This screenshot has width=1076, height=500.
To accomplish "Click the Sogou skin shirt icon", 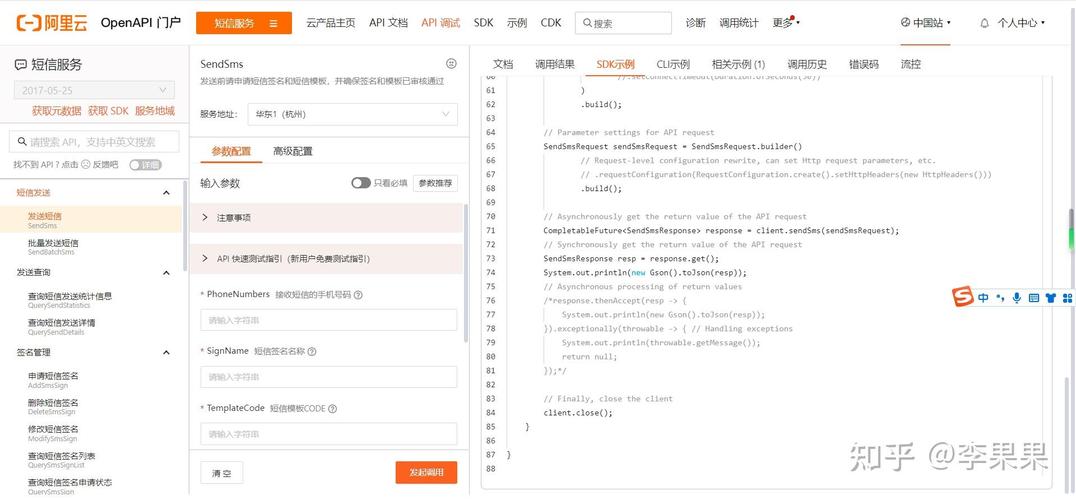I will pyautogui.click(x=1050, y=298).
